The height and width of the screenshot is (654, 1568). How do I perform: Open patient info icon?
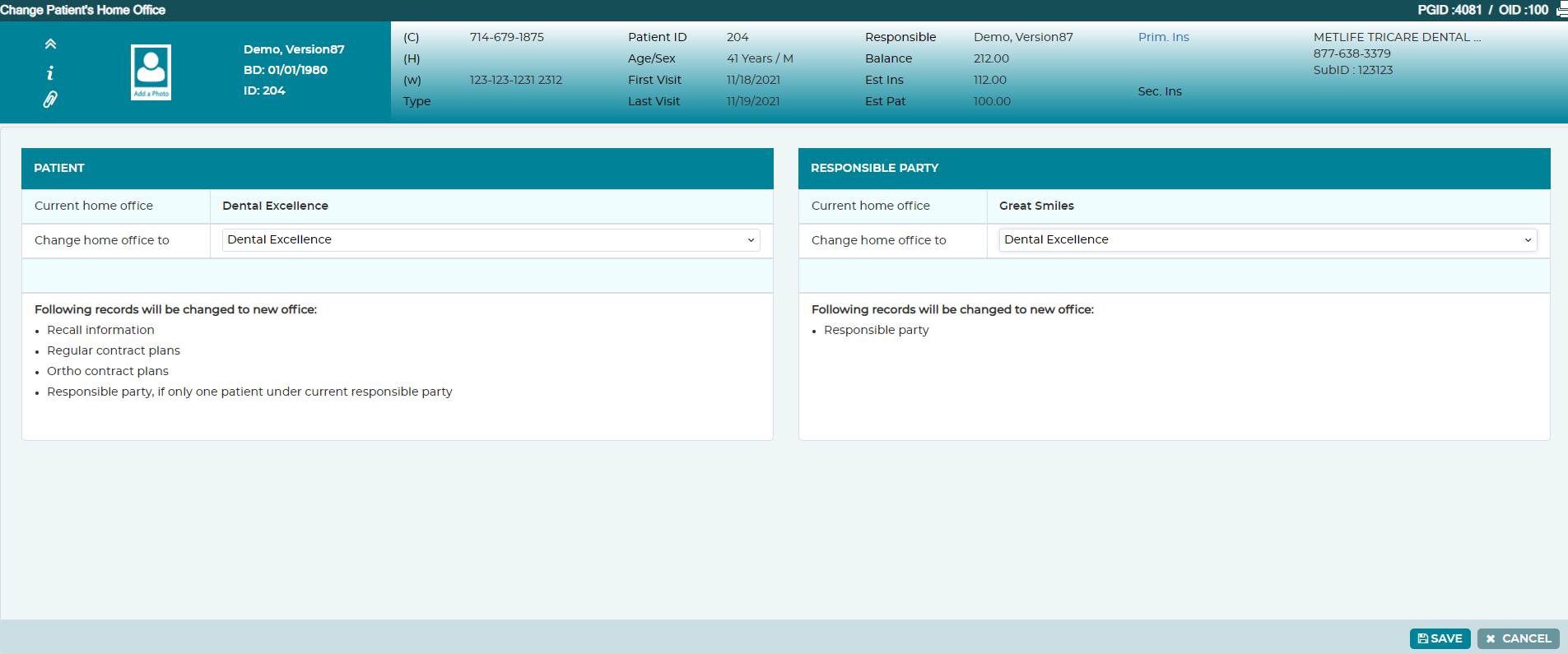click(x=50, y=73)
